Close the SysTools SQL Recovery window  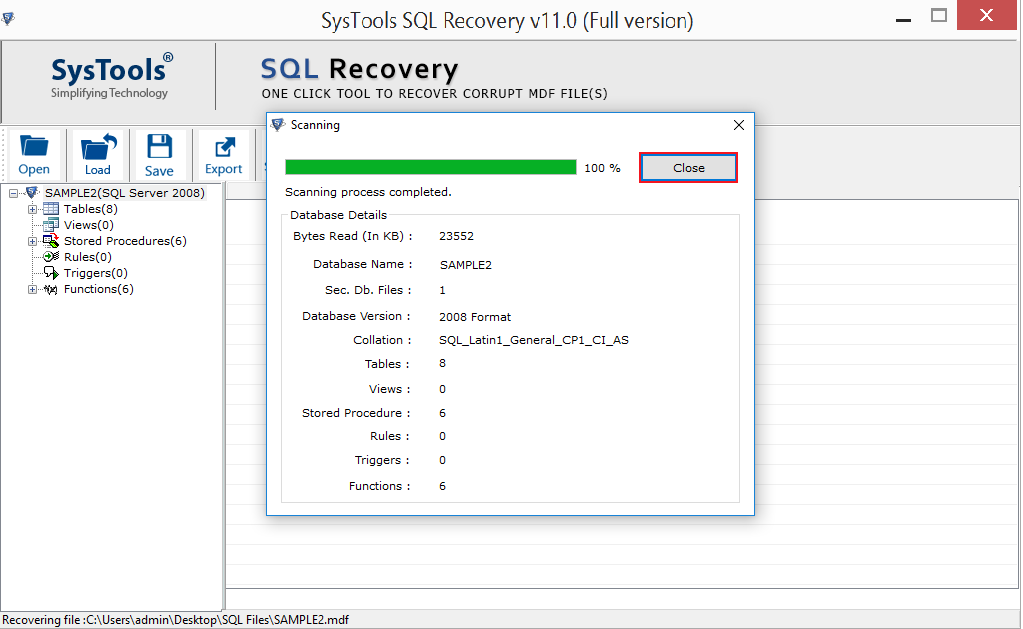point(986,15)
